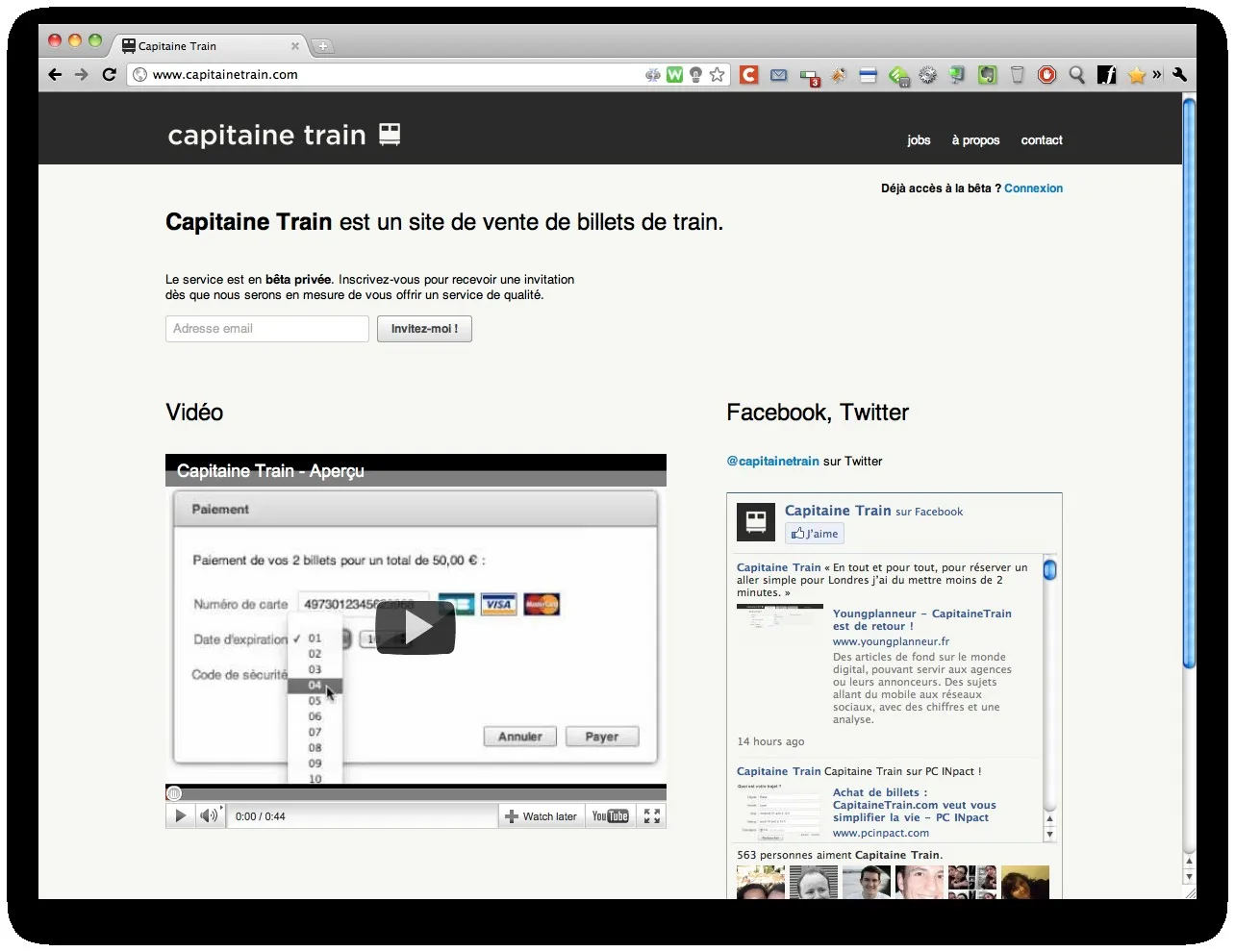Image resolution: width=1235 pixels, height=952 pixels.
Task: Open the Youngplanneur – CapitaineTrain est de retour link
Action: click(921, 619)
